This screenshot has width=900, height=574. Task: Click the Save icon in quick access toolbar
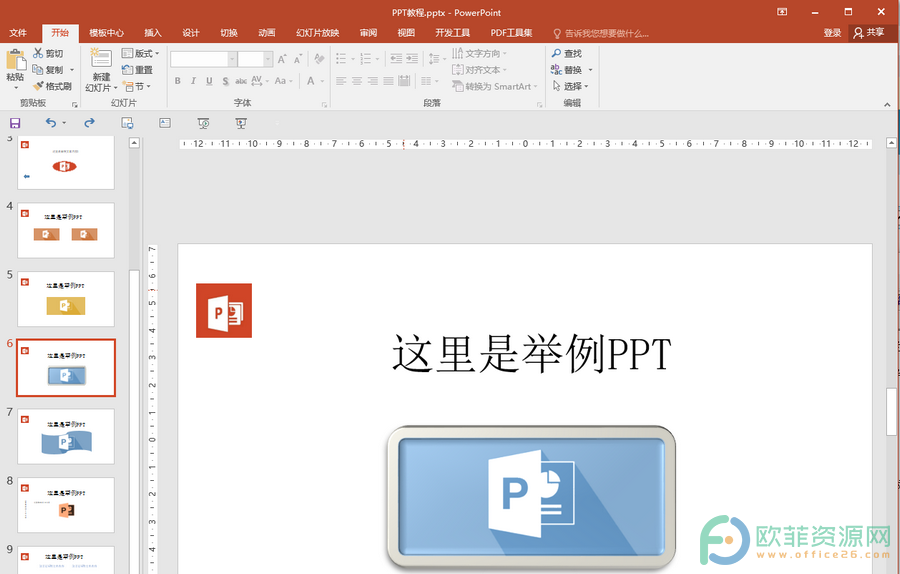coord(15,123)
